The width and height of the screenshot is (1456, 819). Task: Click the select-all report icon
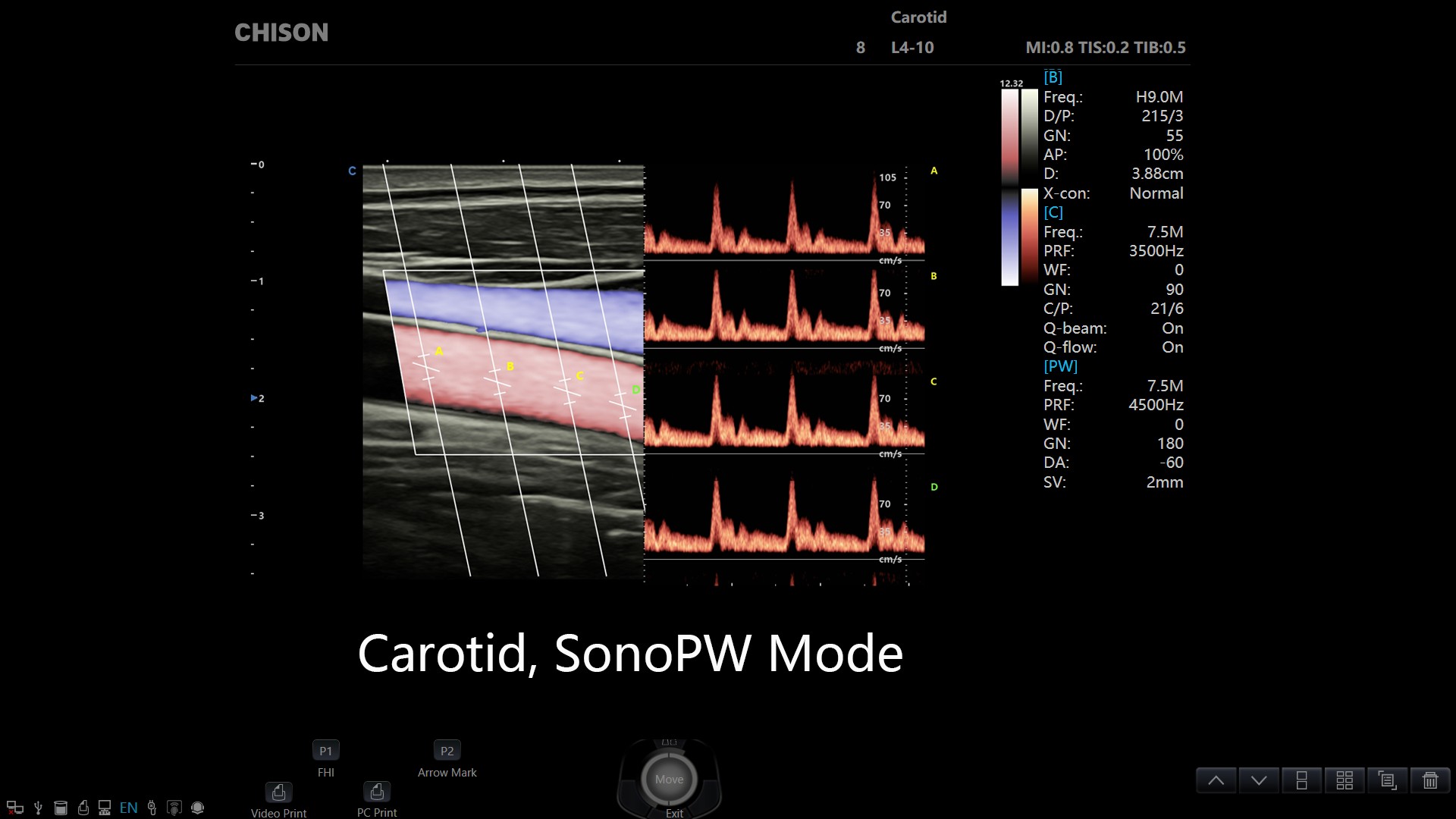coord(1387,780)
